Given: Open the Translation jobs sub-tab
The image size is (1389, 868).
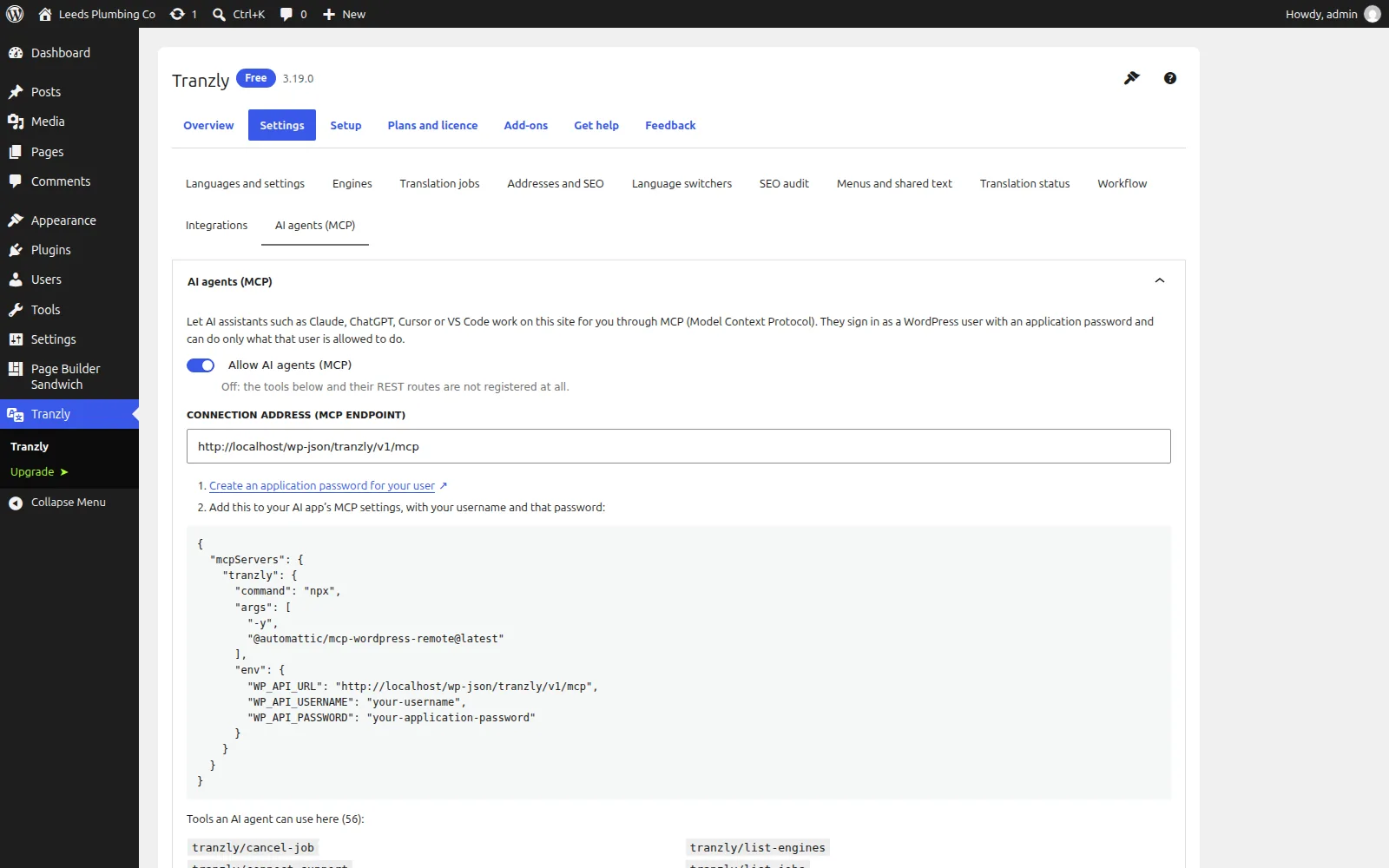Looking at the screenshot, I should click(x=439, y=183).
